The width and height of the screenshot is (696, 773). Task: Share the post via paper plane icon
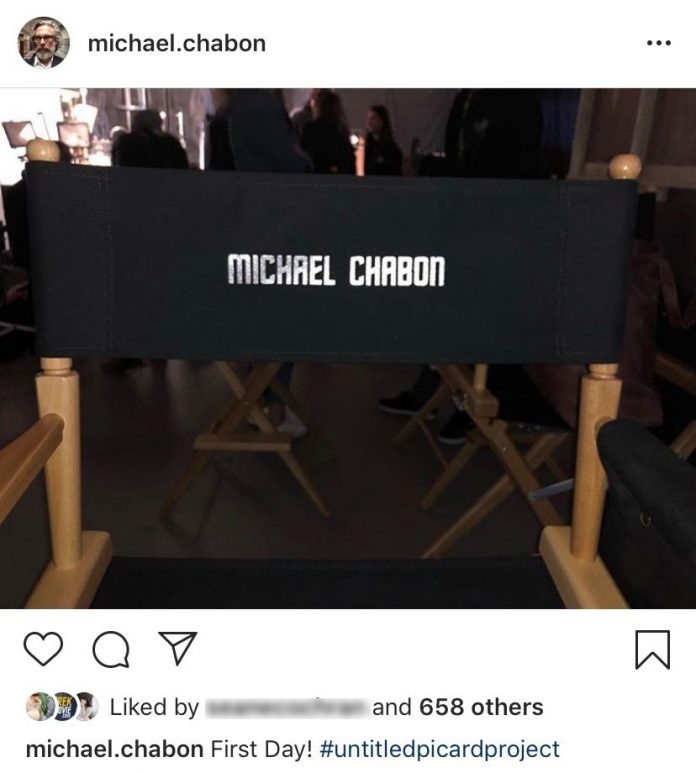pos(177,648)
